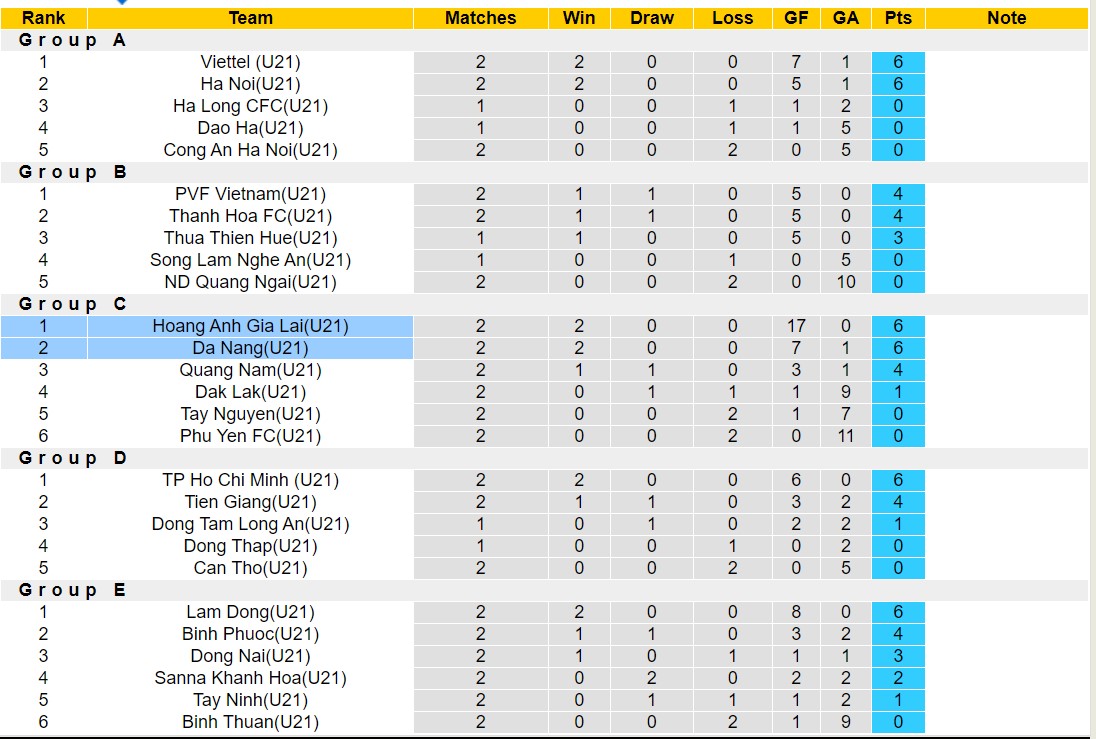Click the Note column header
Viewport: 1096px width, 739px height.
coord(1006,18)
